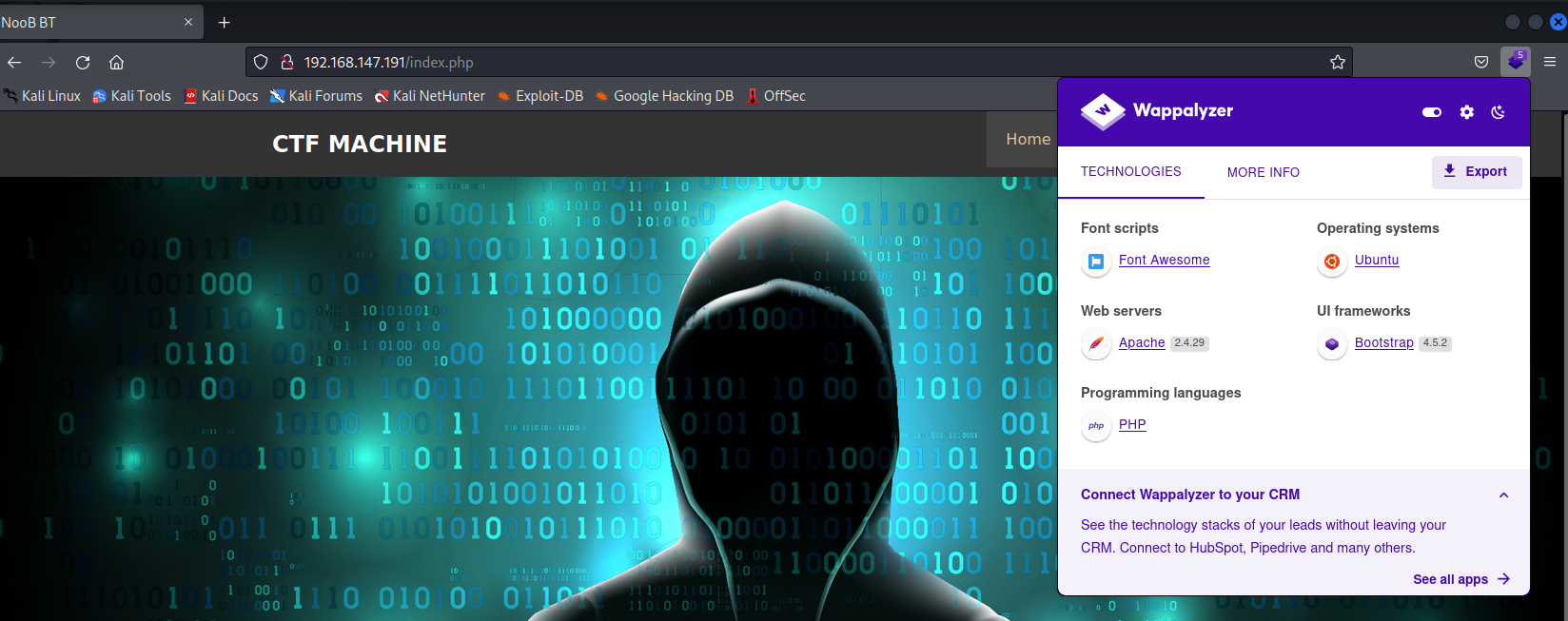Click the Wappalyzer logo

tap(1156, 111)
